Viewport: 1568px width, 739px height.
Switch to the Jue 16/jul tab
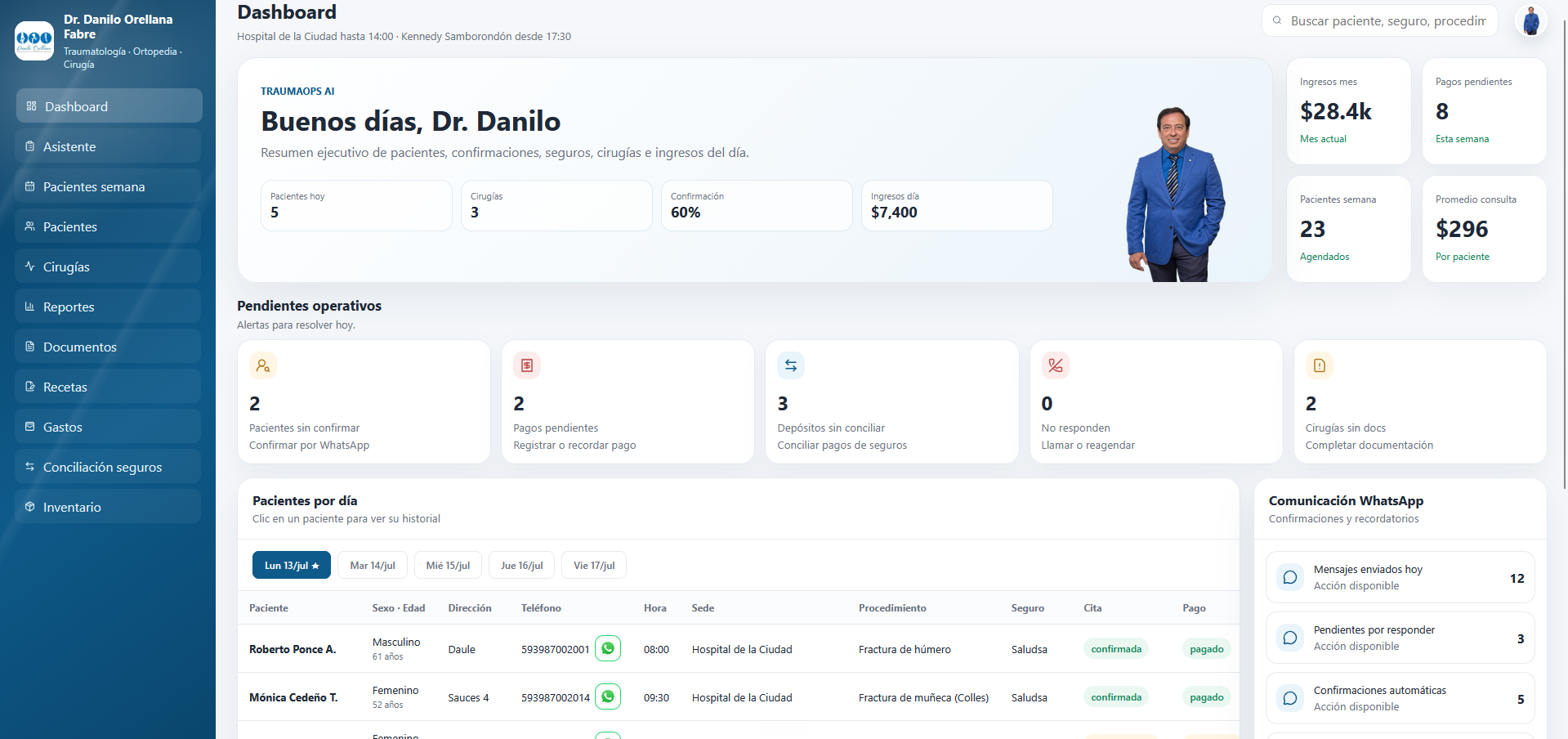[x=522, y=565]
